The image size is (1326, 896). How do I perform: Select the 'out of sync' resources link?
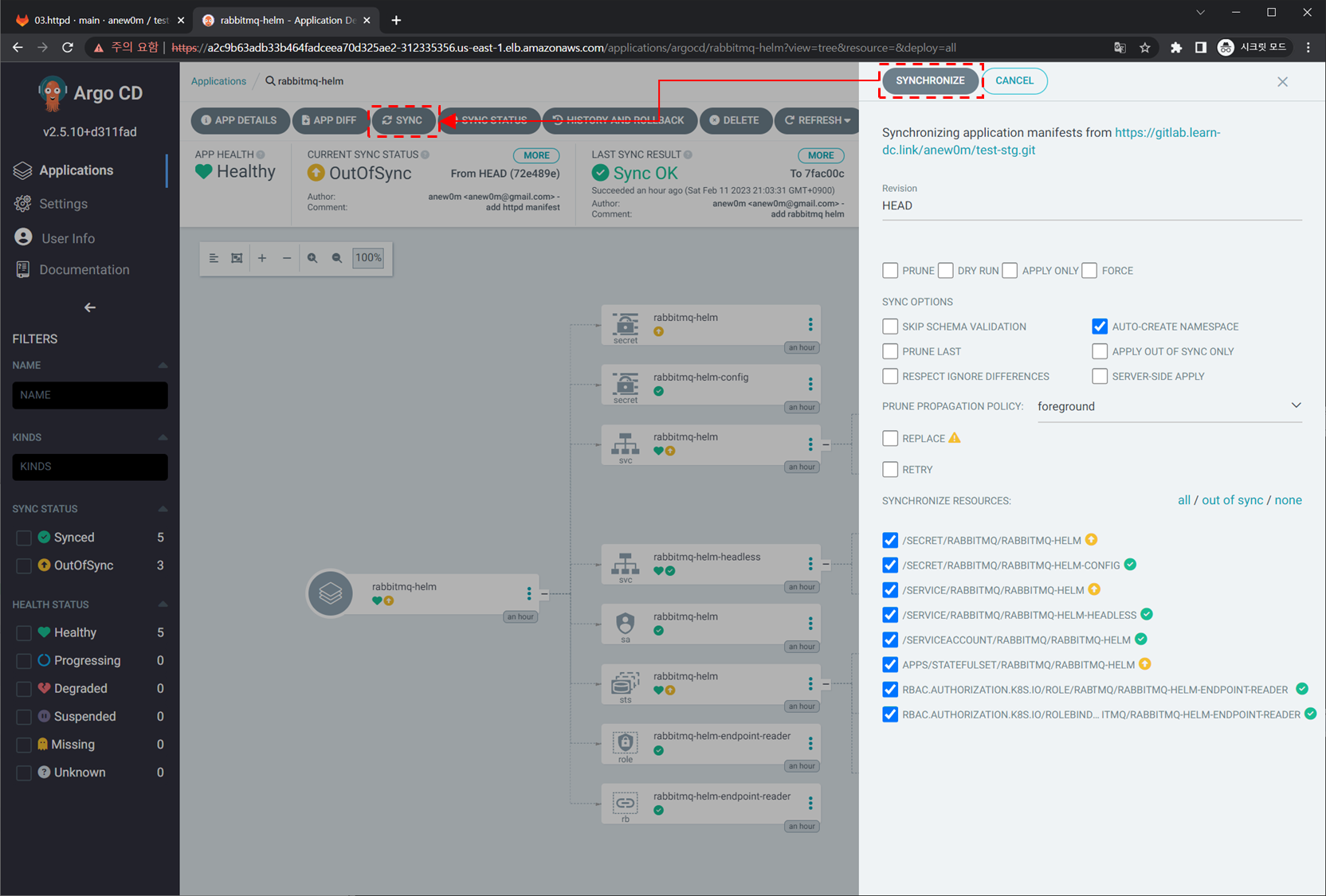point(1232,500)
